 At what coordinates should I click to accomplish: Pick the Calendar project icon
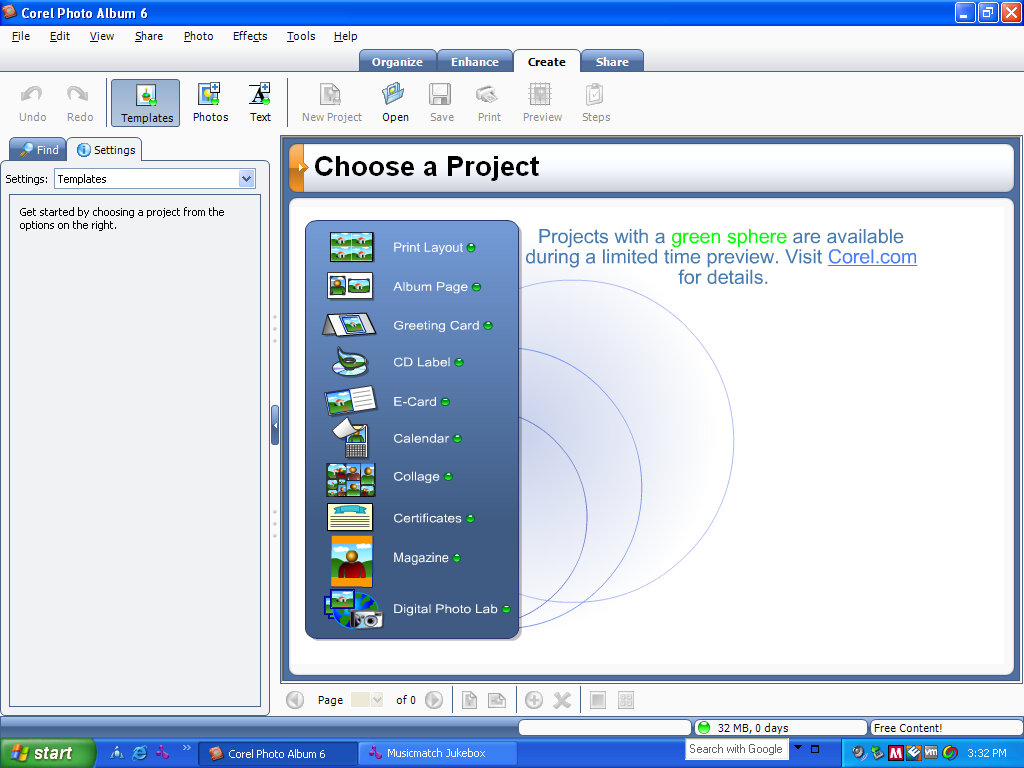tap(351, 438)
